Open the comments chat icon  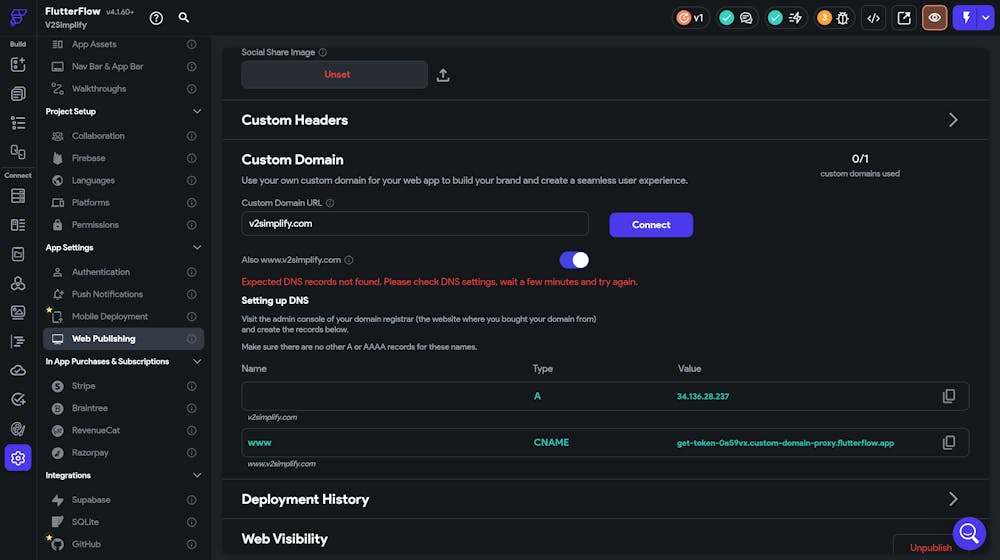pos(746,18)
